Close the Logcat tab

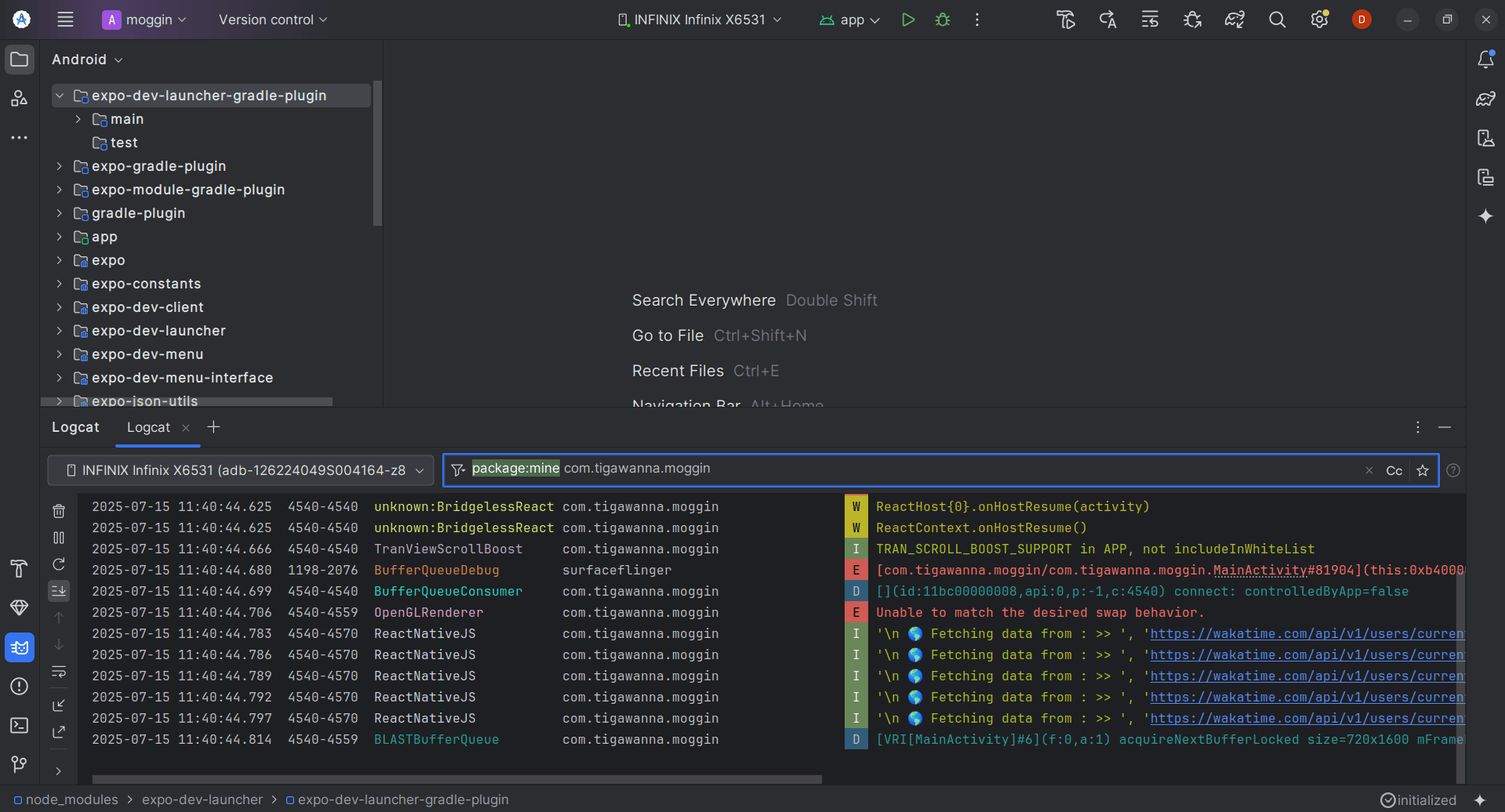click(186, 427)
